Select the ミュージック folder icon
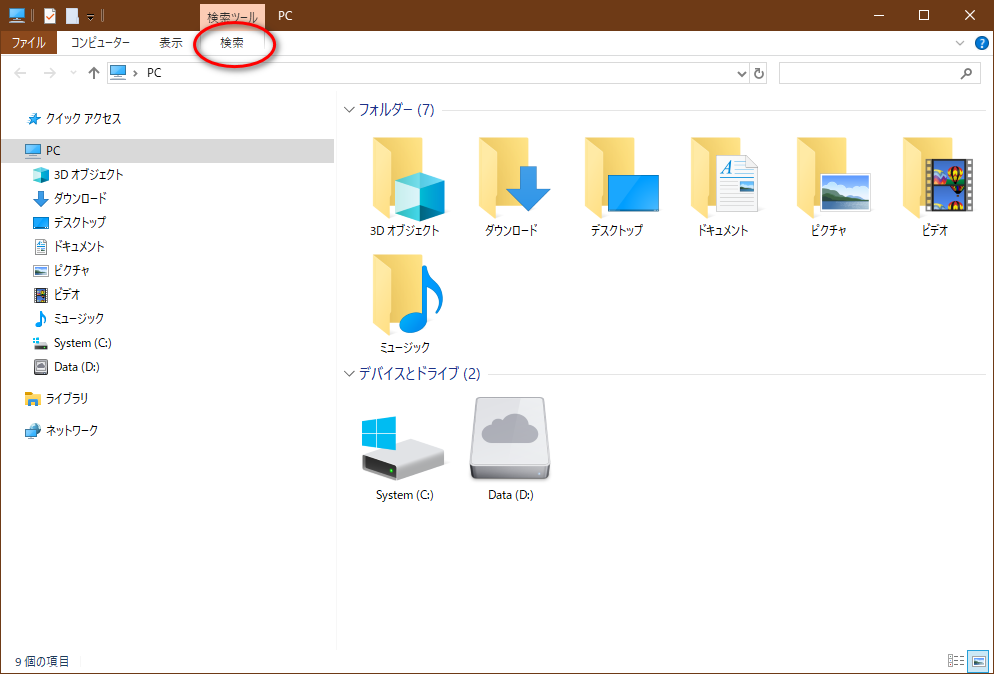The height and width of the screenshot is (674, 994). click(x=405, y=297)
